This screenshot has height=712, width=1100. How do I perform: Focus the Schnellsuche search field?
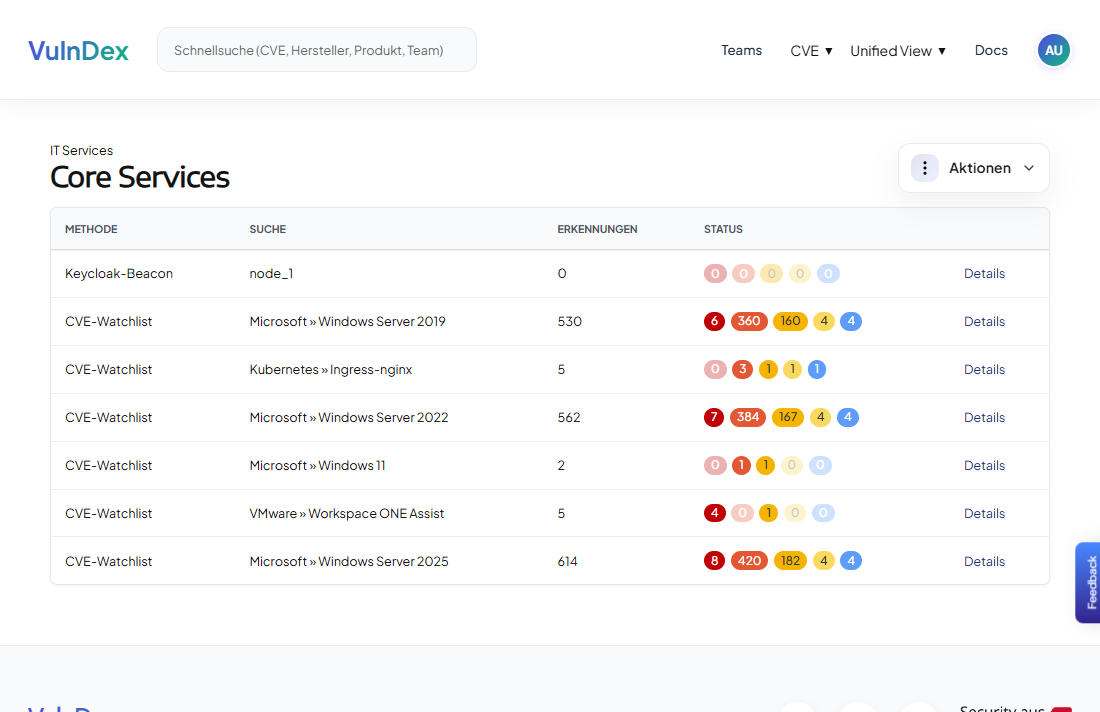tap(316, 50)
